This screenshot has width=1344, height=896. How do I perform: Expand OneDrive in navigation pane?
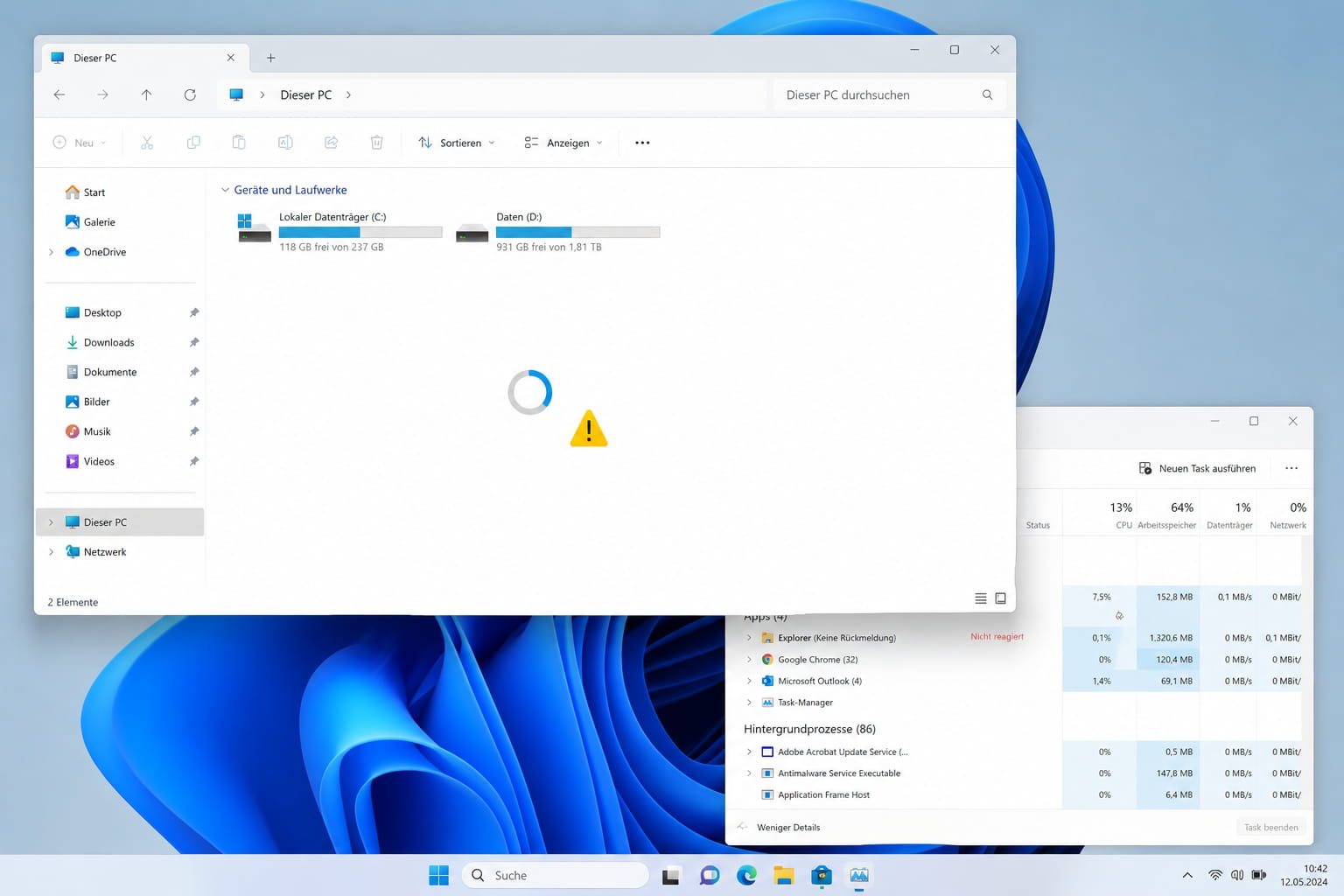click(51, 252)
